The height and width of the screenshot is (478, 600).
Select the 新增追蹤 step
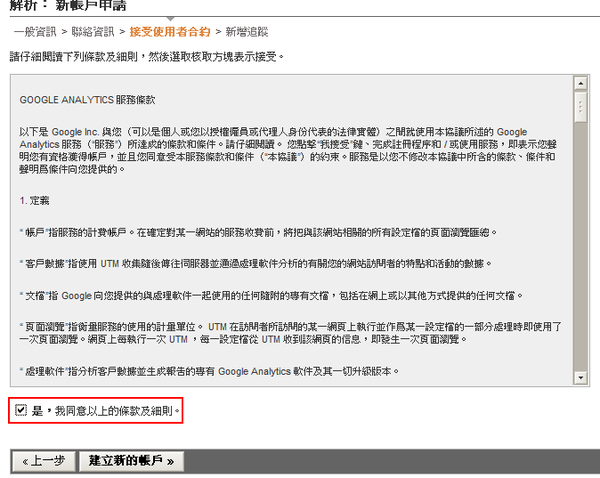247,32
